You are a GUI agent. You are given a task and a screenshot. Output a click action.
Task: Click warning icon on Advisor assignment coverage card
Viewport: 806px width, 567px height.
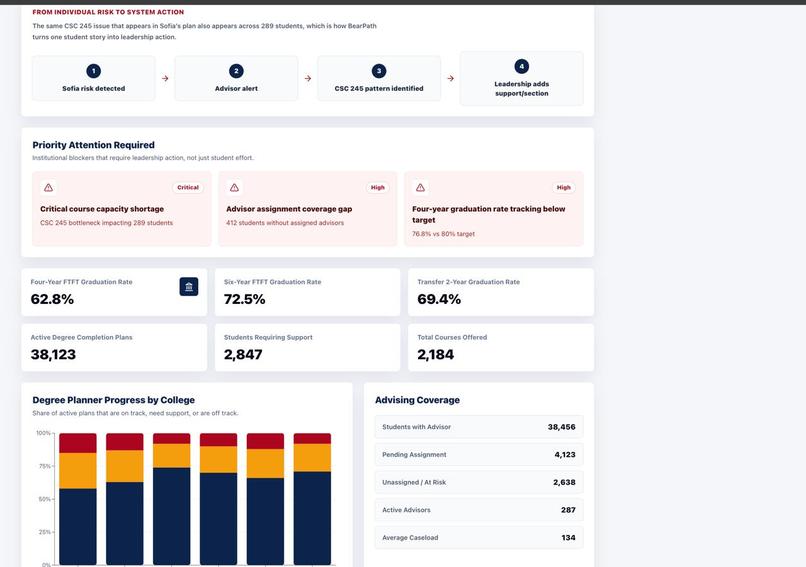coord(234,188)
